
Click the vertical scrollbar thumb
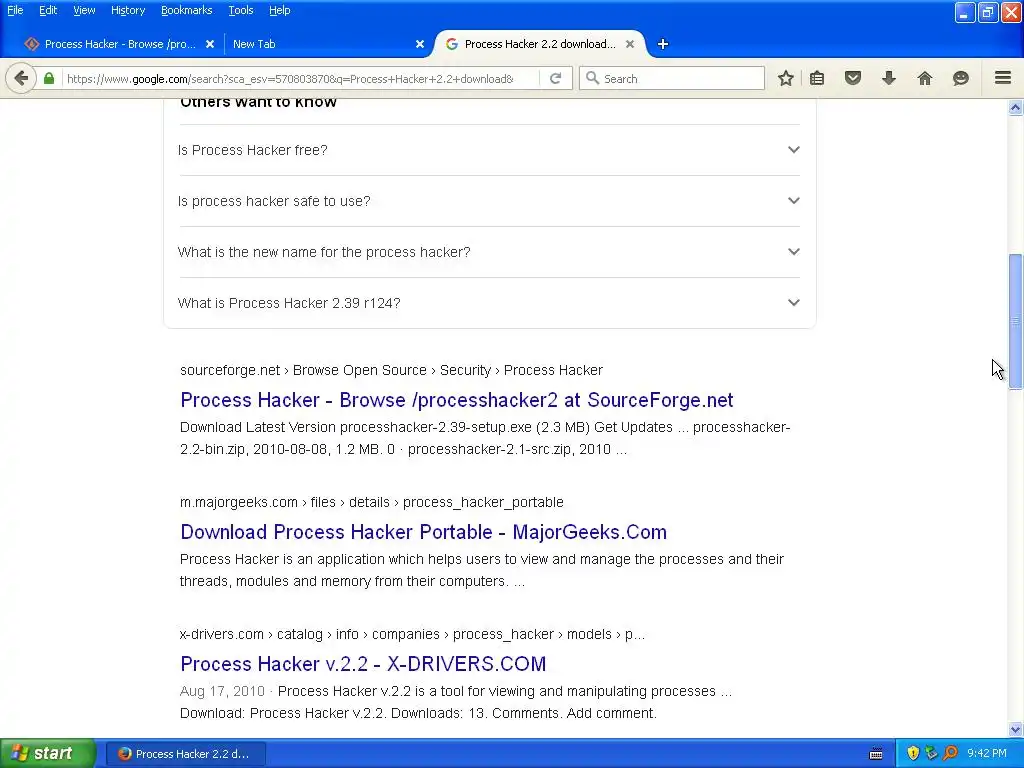click(x=1016, y=321)
